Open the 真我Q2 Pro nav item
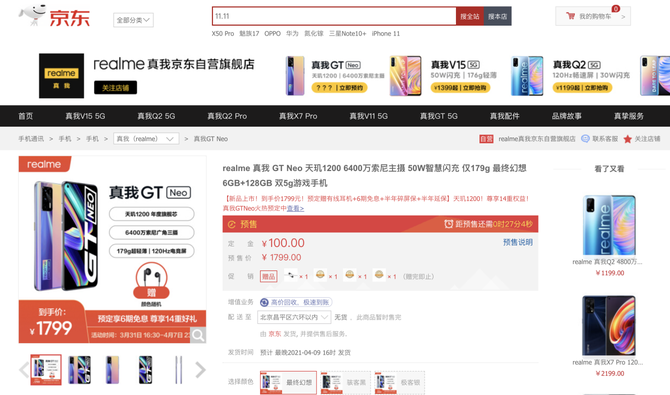Viewport: 670px width, 395px height. point(227,116)
